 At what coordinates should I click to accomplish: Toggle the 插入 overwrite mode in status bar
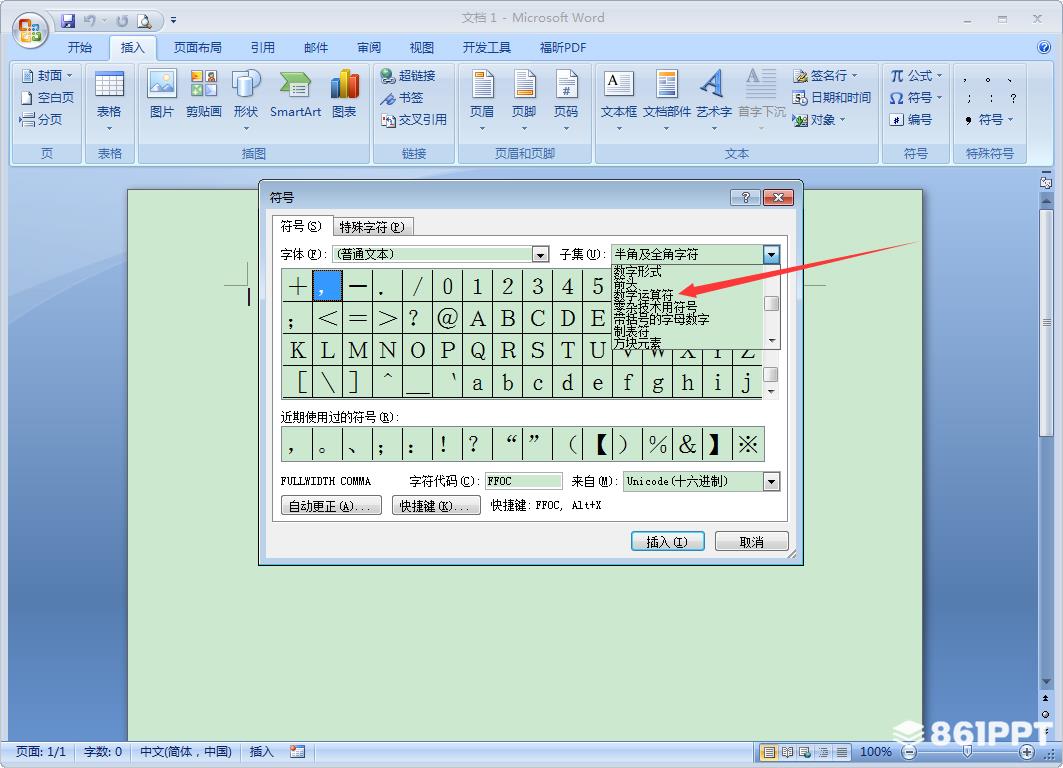click(x=261, y=752)
